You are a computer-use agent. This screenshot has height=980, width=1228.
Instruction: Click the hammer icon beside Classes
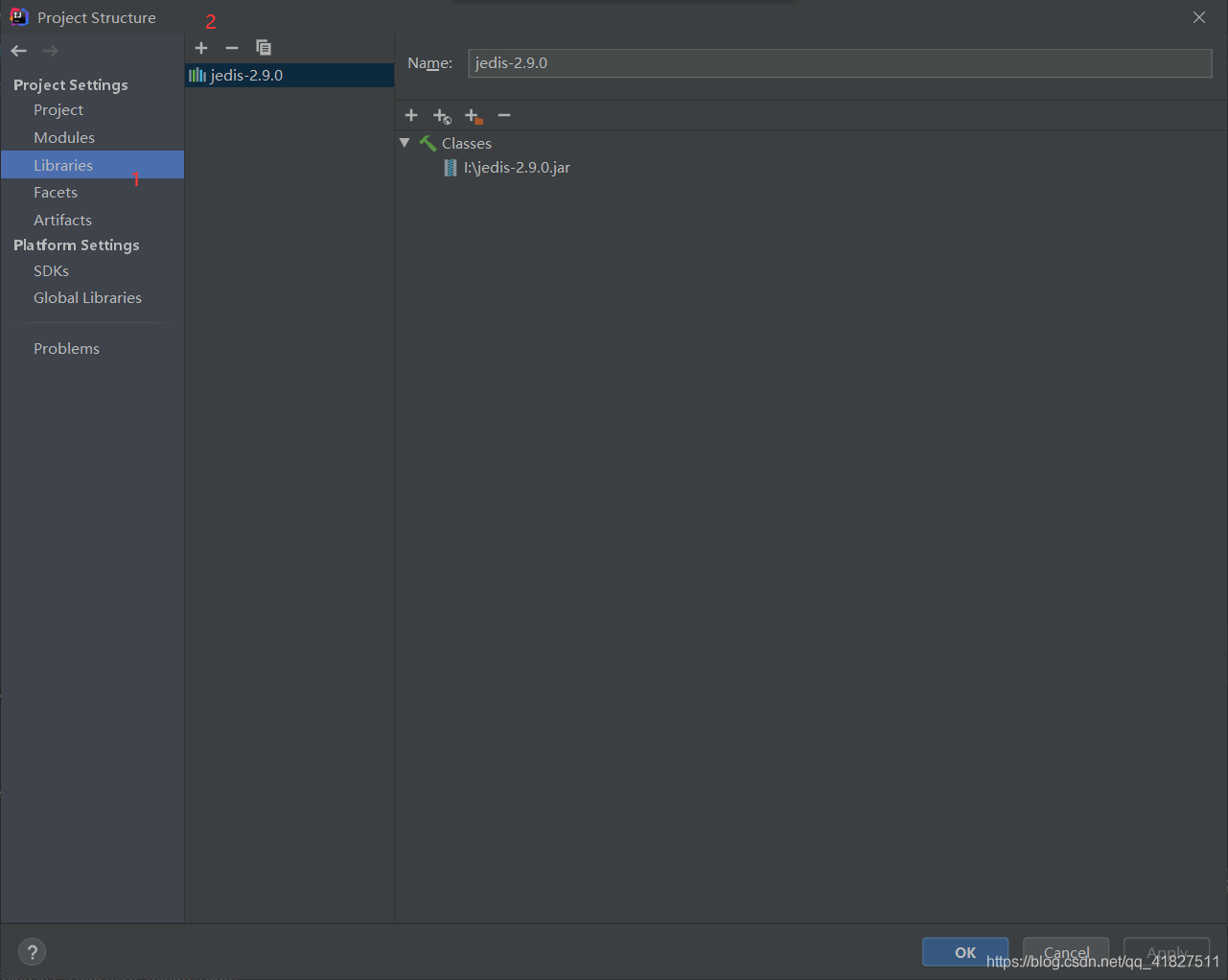coord(427,142)
